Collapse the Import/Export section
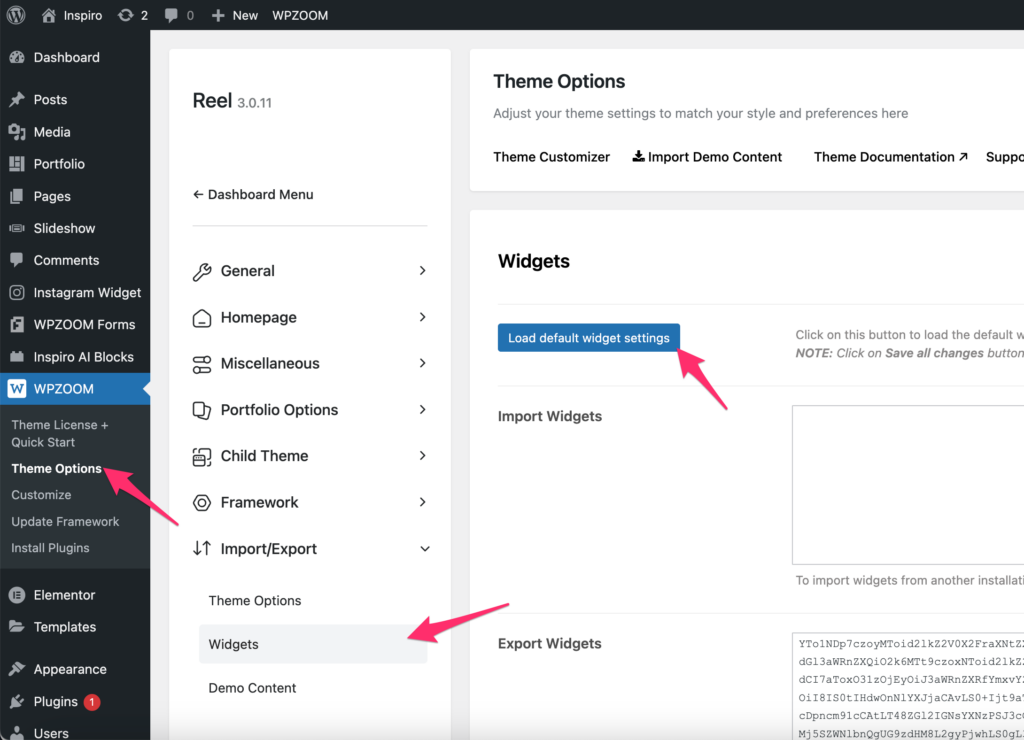 [x=423, y=549]
